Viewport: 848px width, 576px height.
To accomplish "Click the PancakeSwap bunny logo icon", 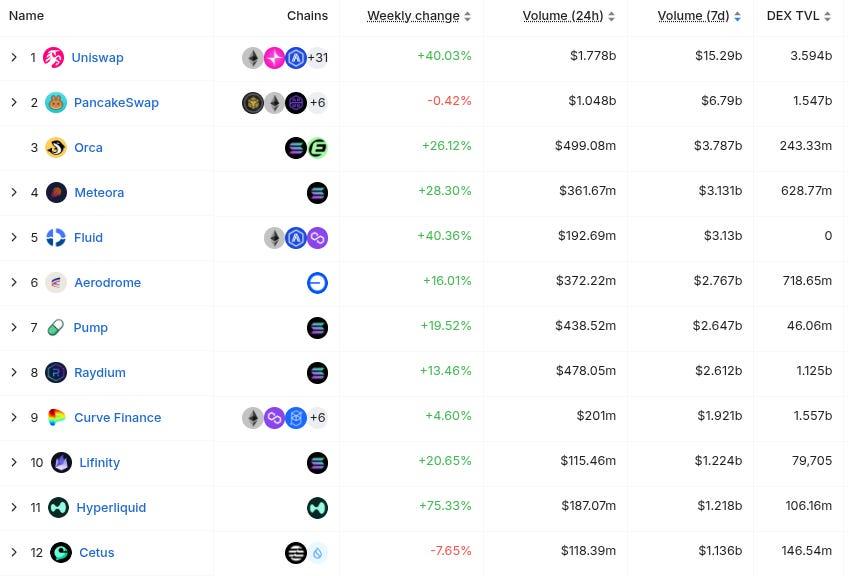I will pos(56,102).
